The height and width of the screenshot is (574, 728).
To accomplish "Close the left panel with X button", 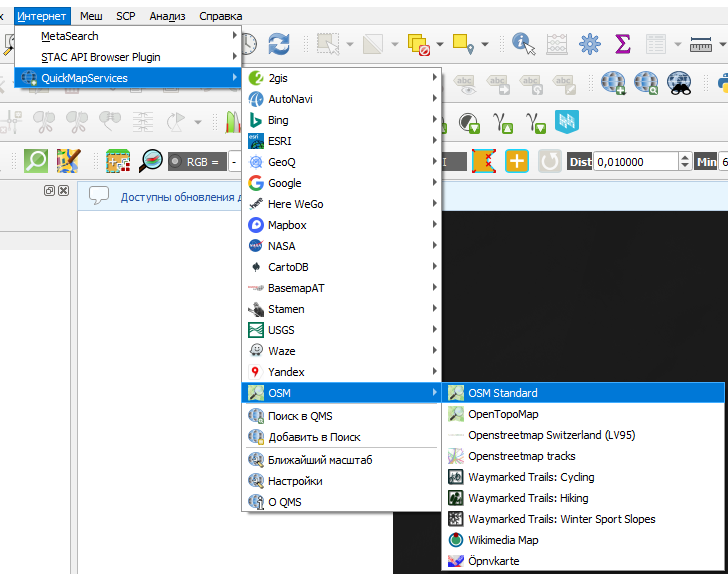I will coord(64,190).
